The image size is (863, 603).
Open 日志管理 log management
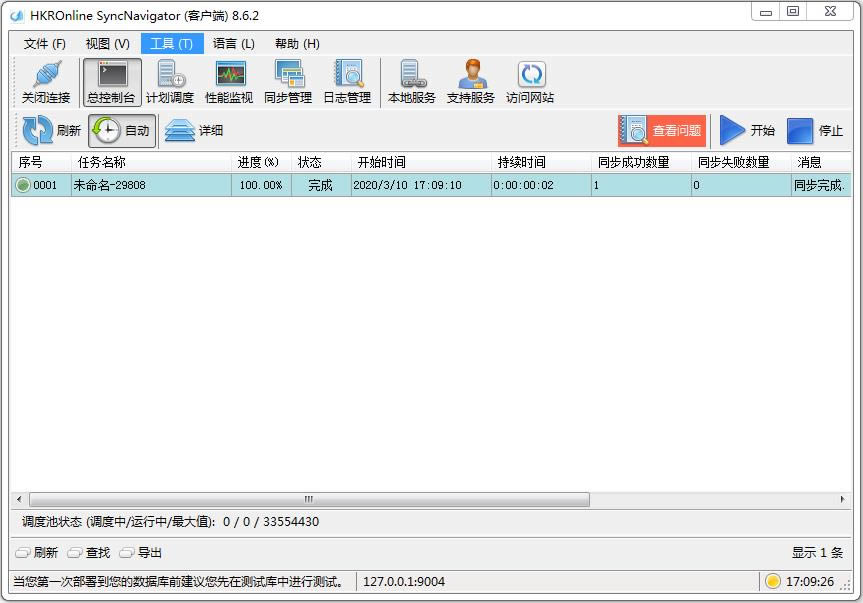[x=347, y=82]
